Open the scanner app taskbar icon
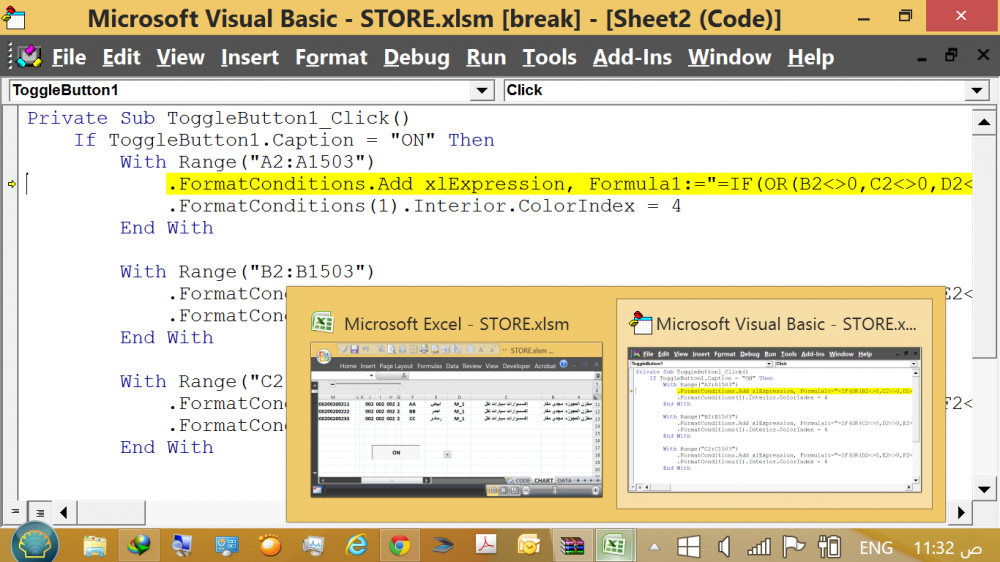1000x562 pixels. pyautogui.click(x=443, y=546)
